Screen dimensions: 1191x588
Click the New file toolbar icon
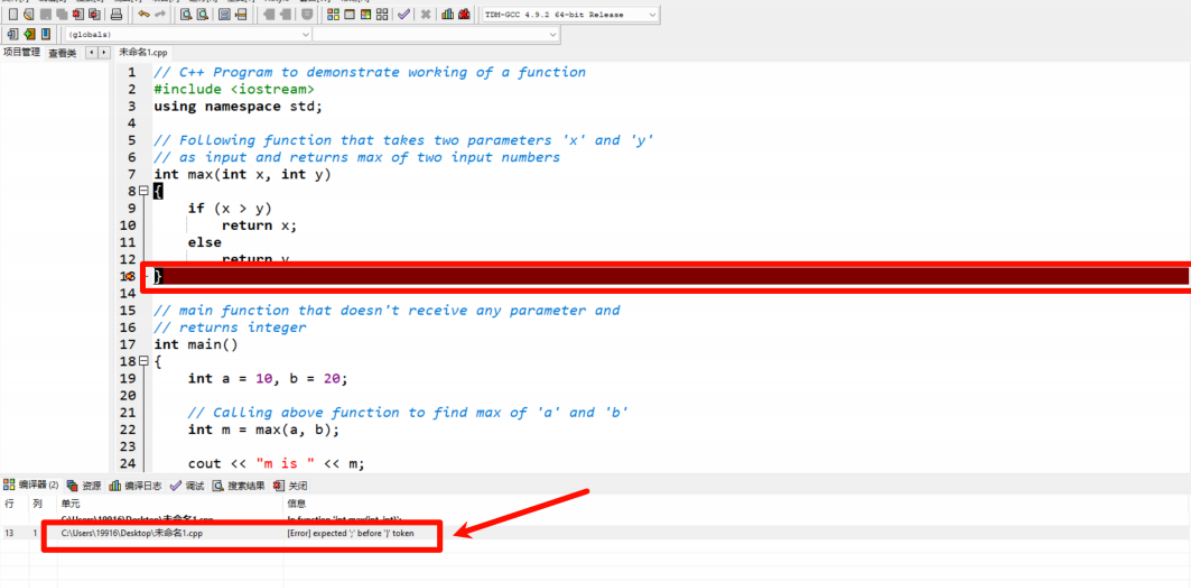pyautogui.click(x=13, y=15)
